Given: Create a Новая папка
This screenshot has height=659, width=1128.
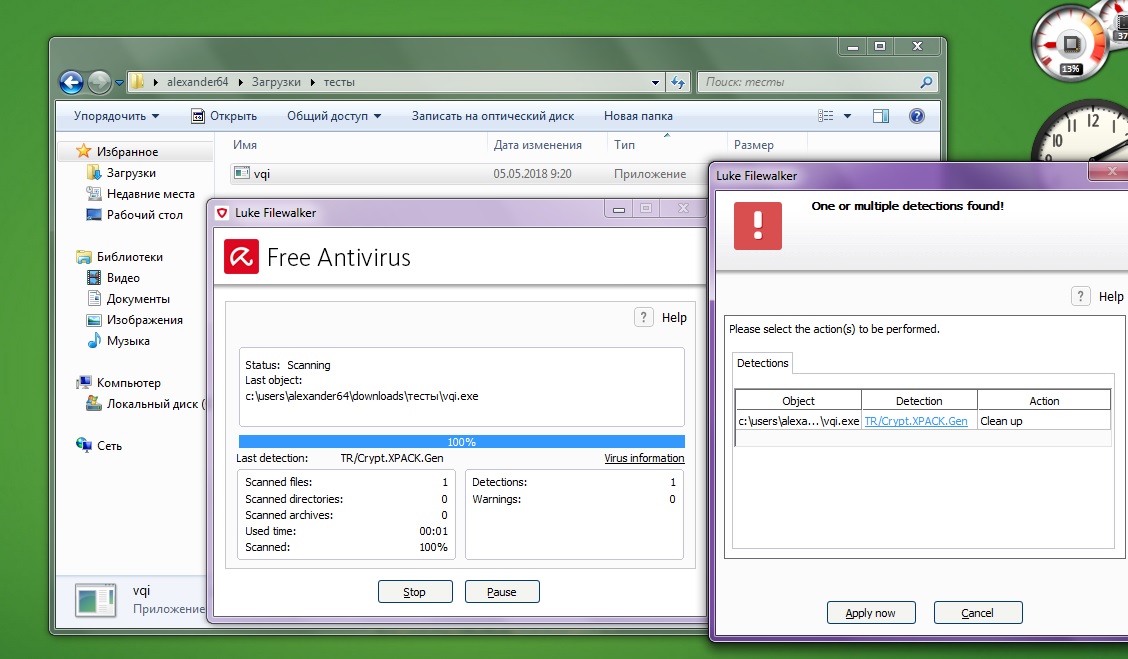Looking at the screenshot, I should click(638, 116).
